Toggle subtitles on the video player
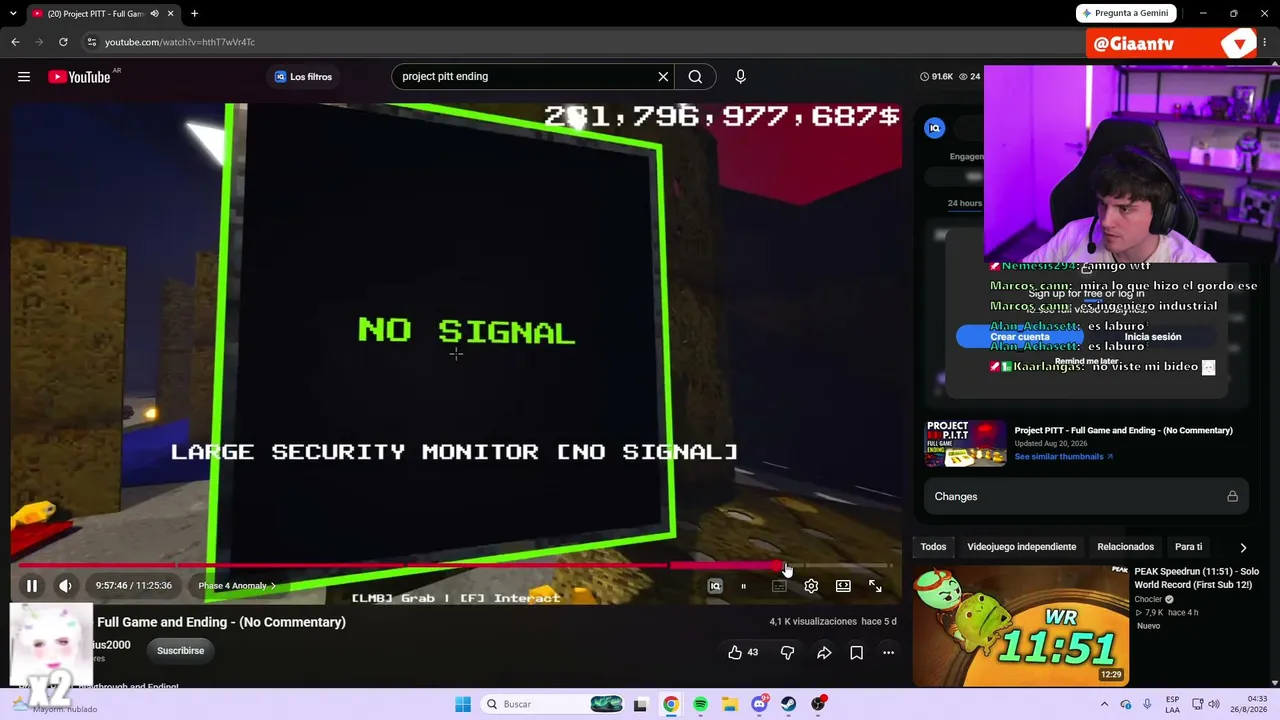1280x720 pixels. (779, 586)
